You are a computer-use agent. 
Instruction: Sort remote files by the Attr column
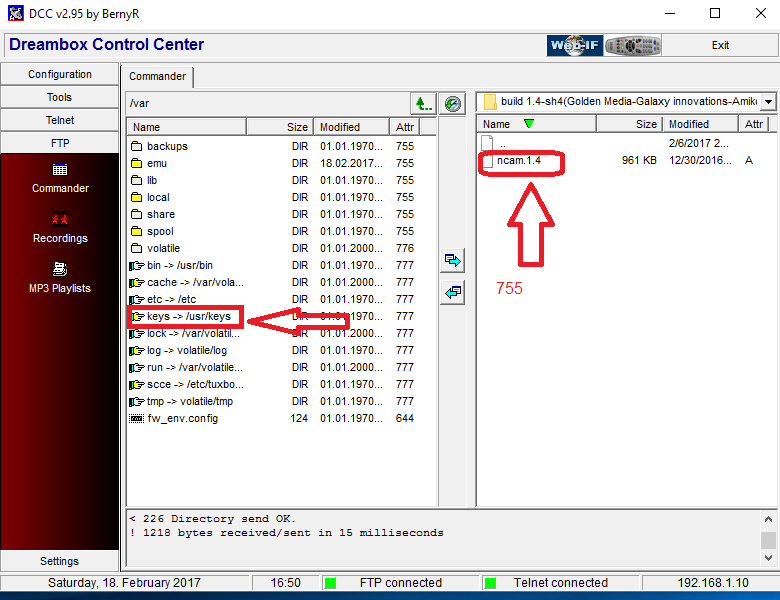click(404, 127)
